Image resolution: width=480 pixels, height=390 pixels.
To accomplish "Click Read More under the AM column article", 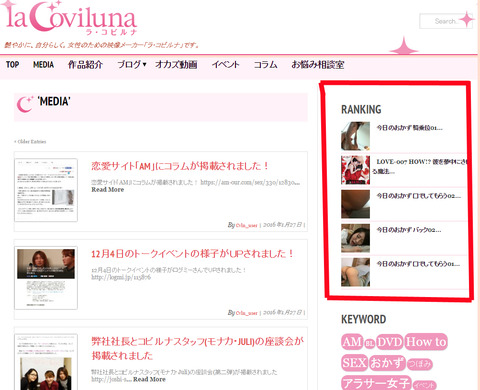I will pos(108,190).
